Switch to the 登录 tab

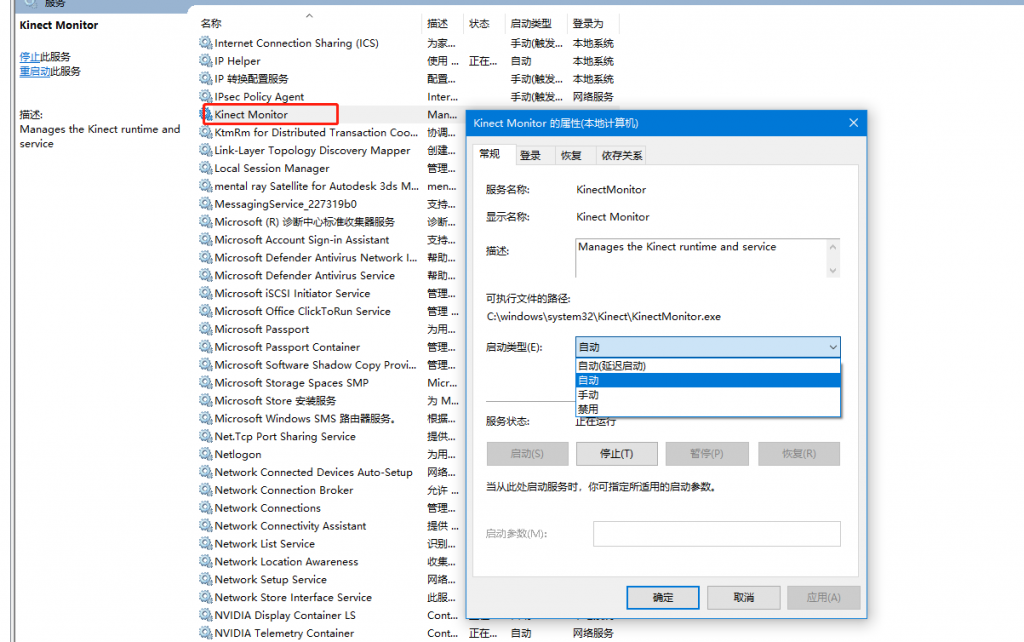pos(530,155)
